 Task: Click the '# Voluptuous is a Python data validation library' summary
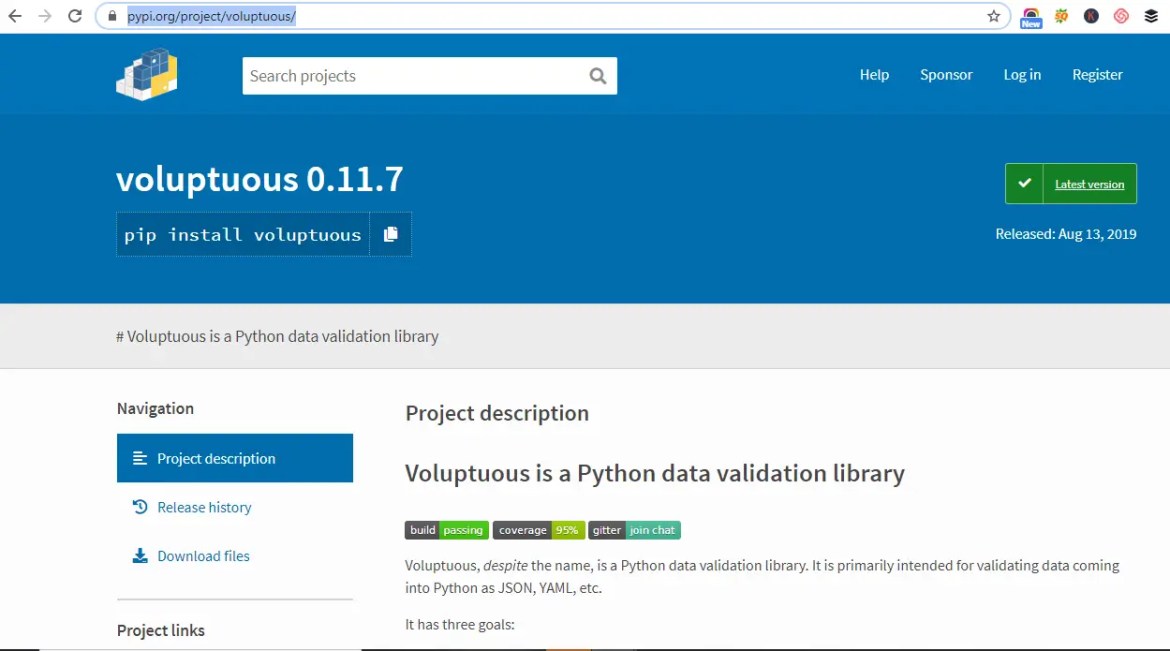click(x=277, y=336)
